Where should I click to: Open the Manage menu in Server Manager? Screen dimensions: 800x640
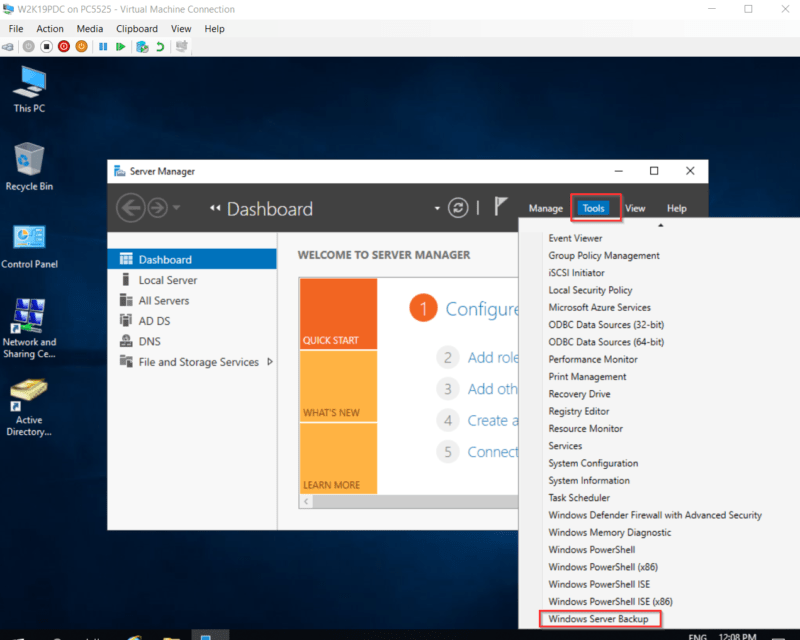[x=545, y=208]
